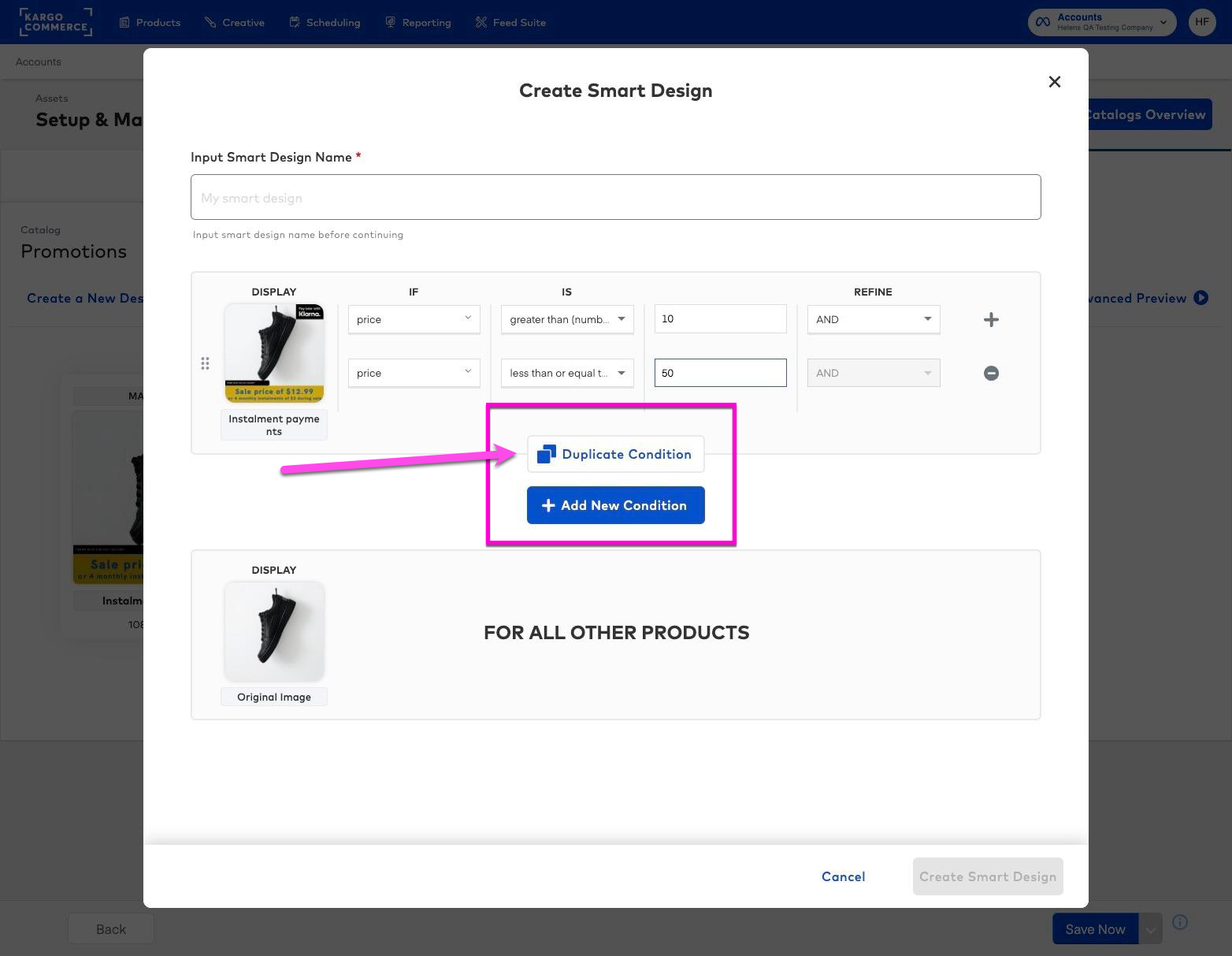Click the Advanced Preview play icon
The width and height of the screenshot is (1232, 956).
pyautogui.click(x=1200, y=298)
